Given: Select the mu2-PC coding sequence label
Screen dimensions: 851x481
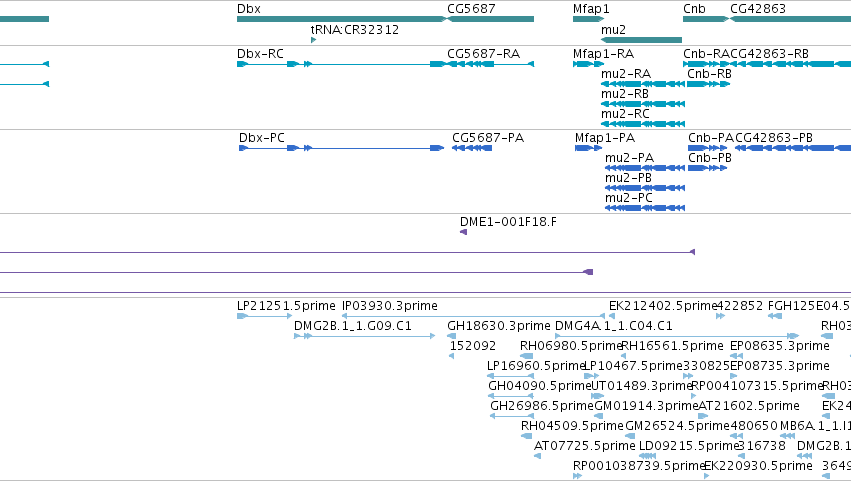Looking at the screenshot, I should tap(628, 198).
